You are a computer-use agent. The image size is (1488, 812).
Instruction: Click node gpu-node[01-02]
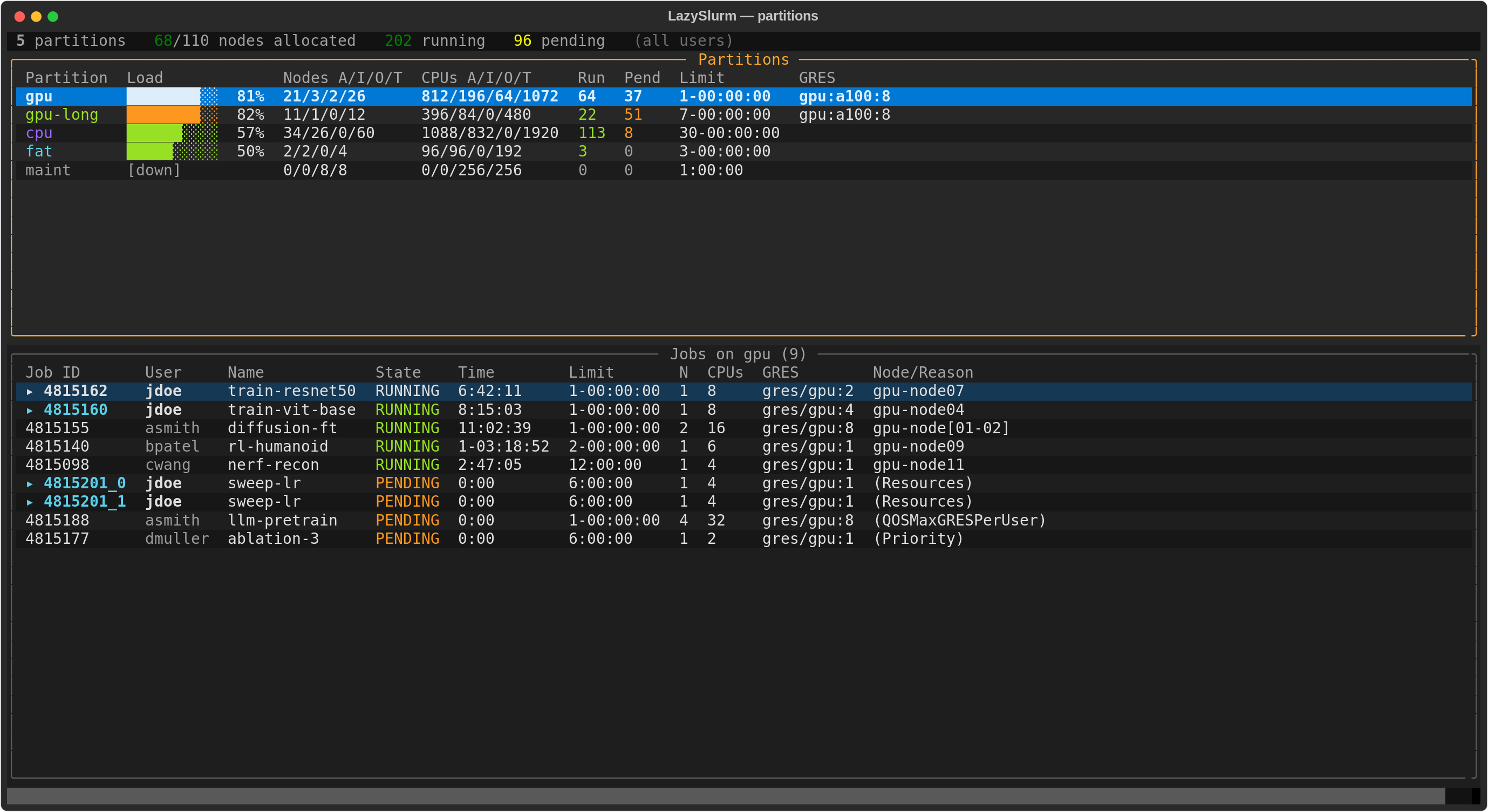(941, 428)
